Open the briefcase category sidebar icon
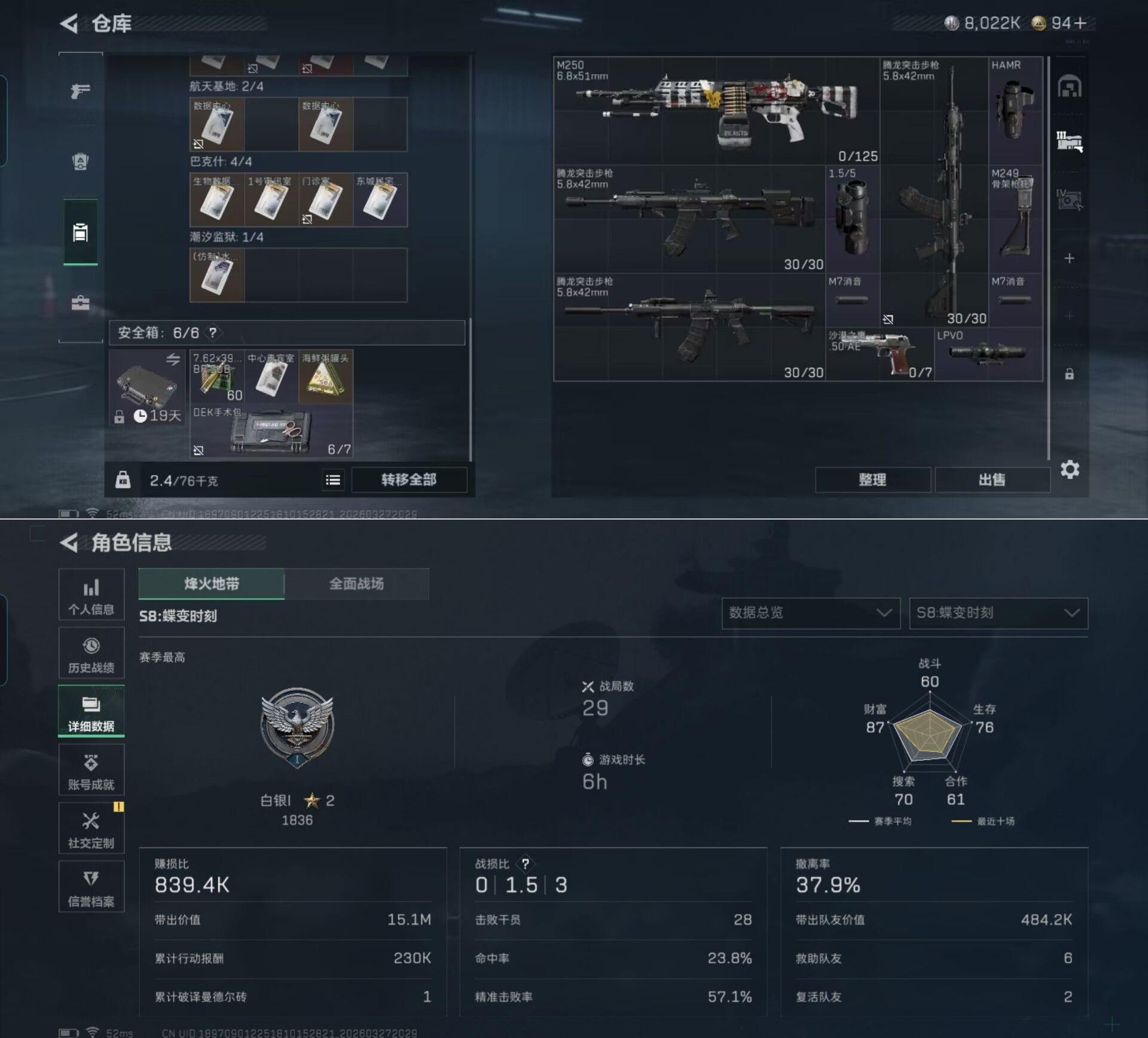This screenshot has width=1148, height=1038. click(80, 303)
